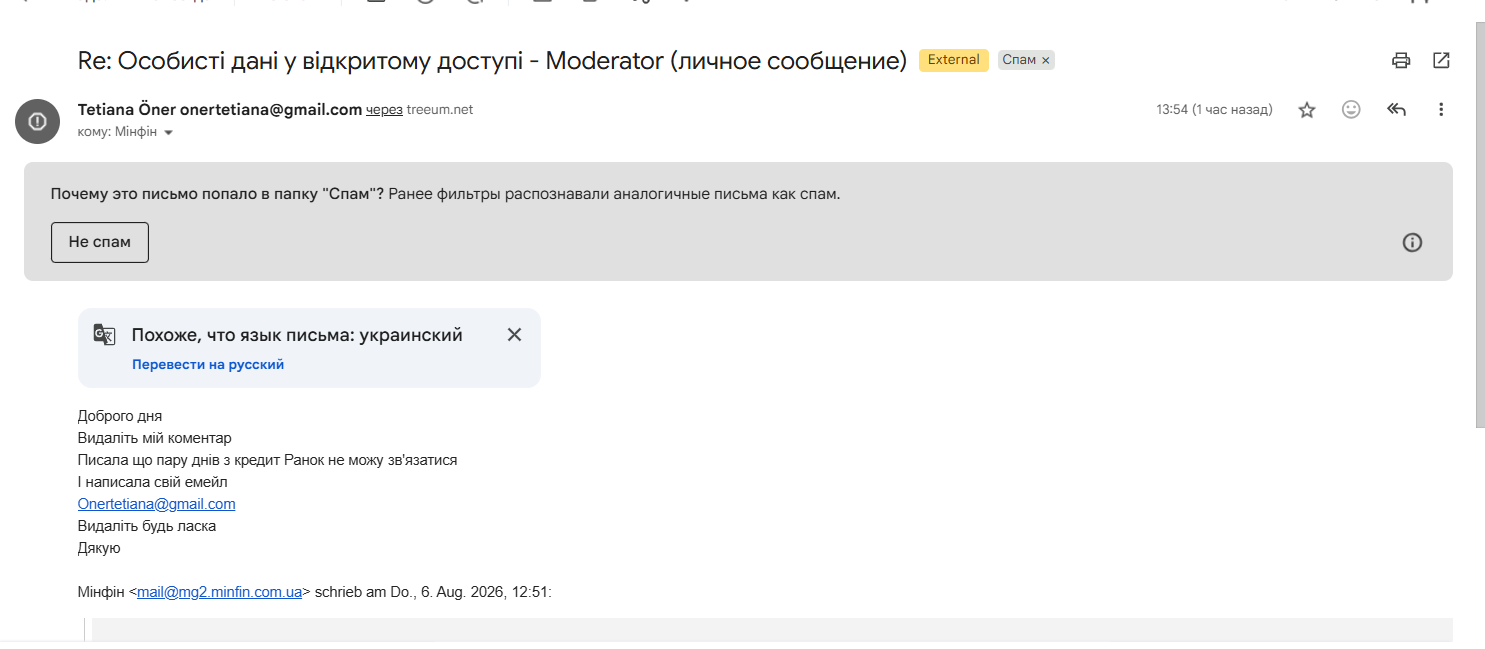Image resolution: width=1485 pixels, height=649 pixels.
Task: Dismiss the language detection banner
Action: 514,335
